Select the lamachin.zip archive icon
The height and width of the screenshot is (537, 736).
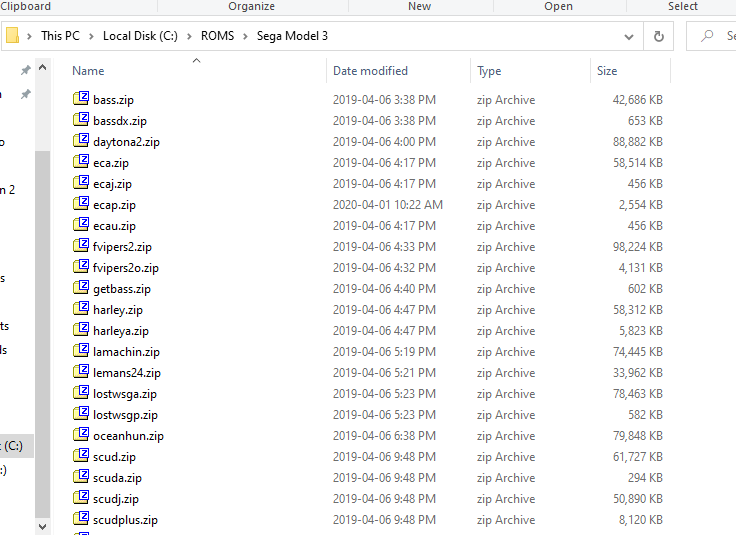tap(81, 351)
